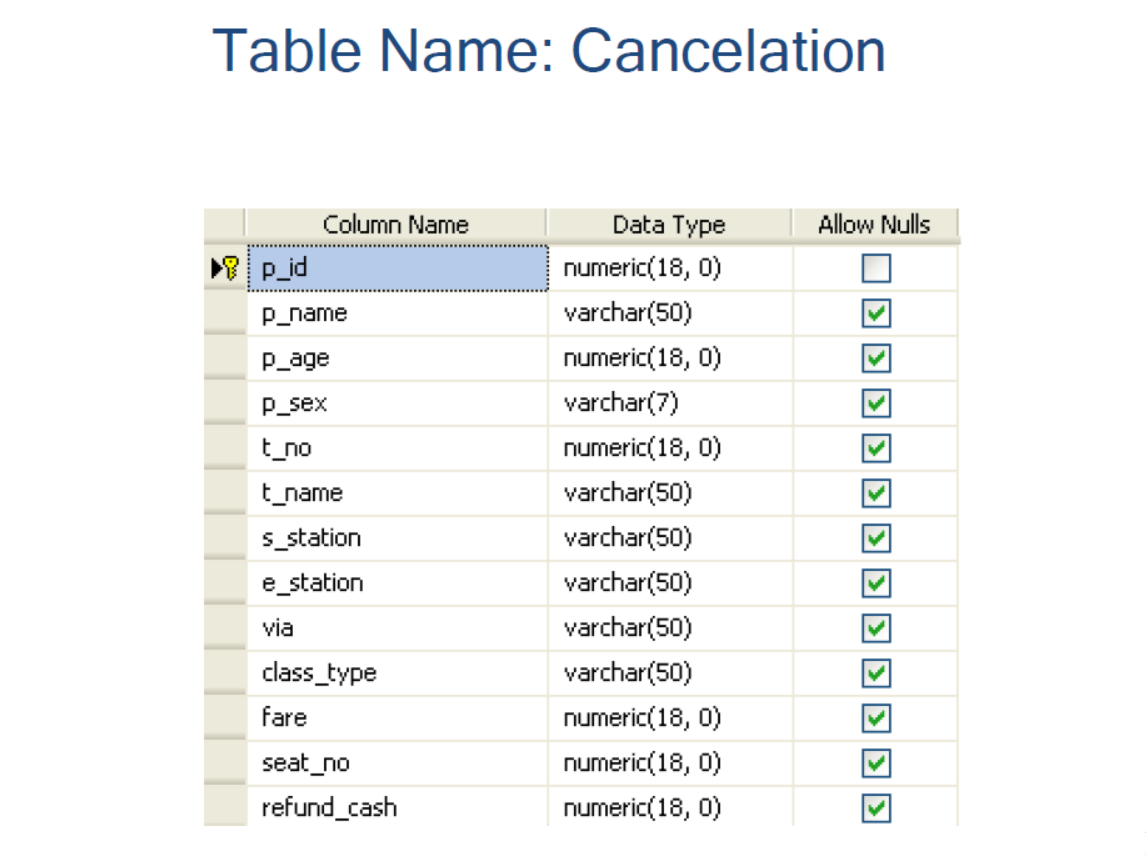Disable Allow Nulls for fare column
1146x857 pixels.
(875, 718)
